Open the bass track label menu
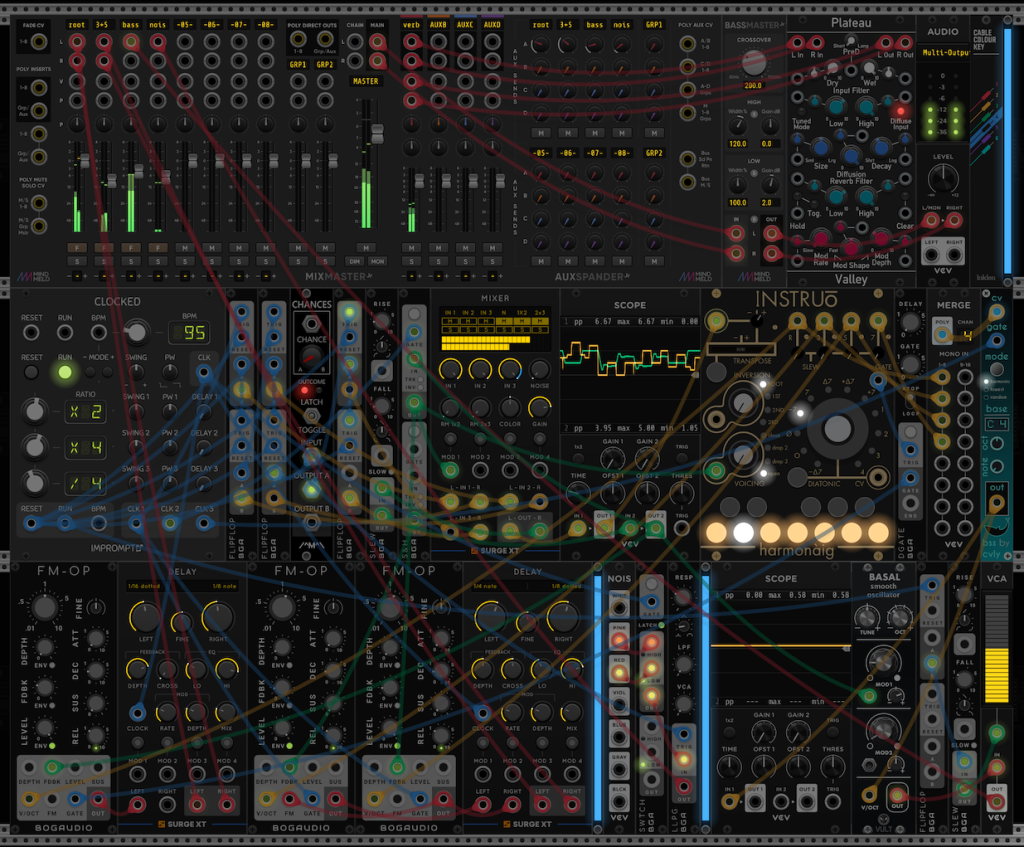The width and height of the screenshot is (1024, 847). pyautogui.click(x=131, y=25)
